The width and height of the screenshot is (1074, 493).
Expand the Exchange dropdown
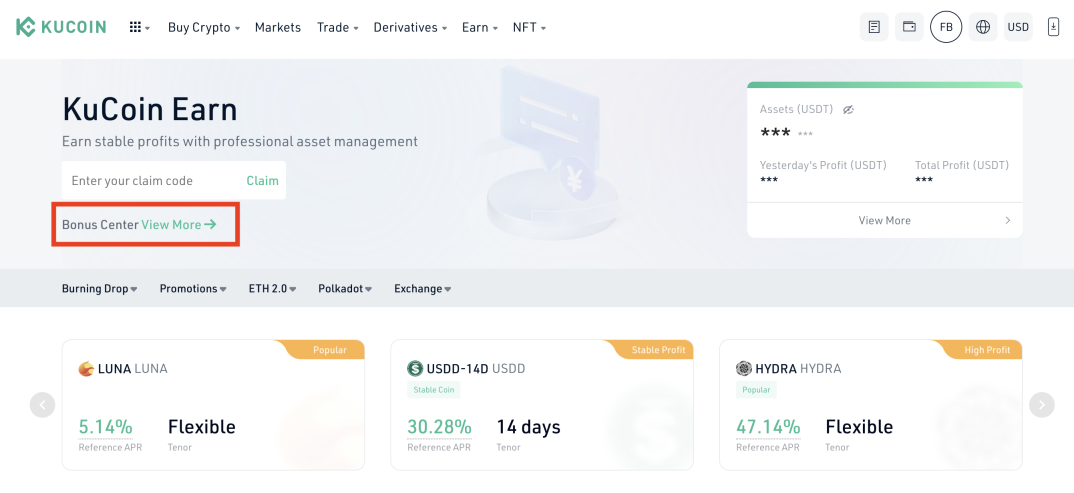pos(423,288)
